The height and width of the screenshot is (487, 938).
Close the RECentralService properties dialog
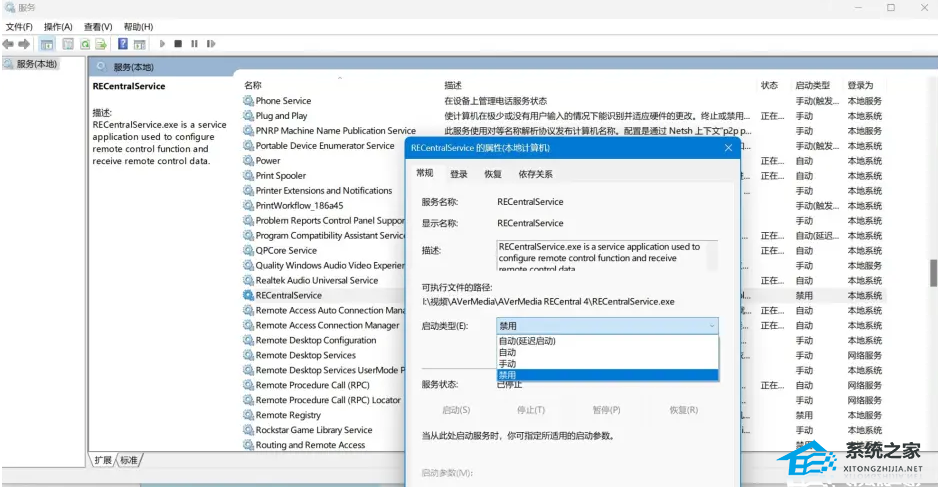728,148
